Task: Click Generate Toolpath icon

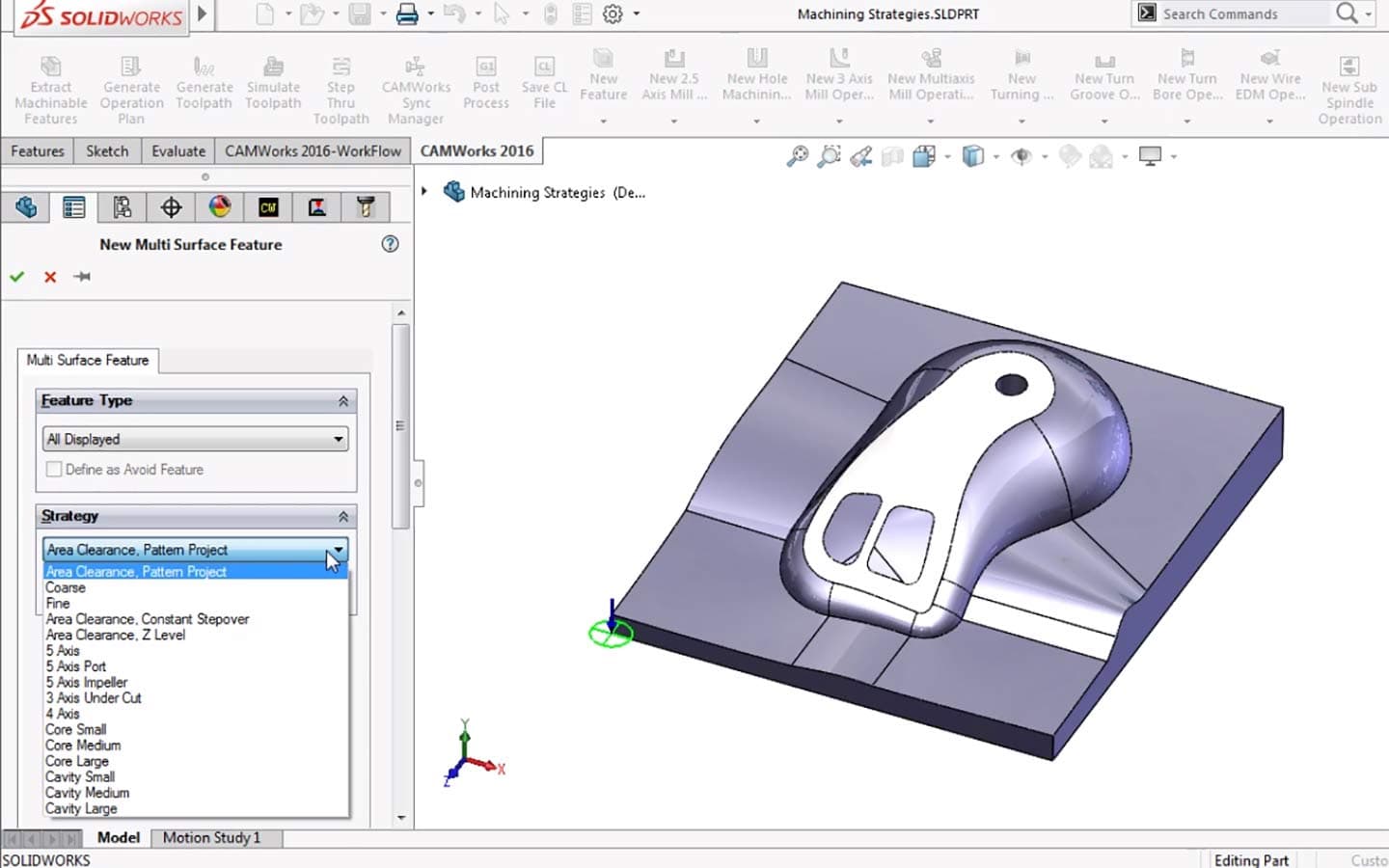Action: tap(204, 67)
